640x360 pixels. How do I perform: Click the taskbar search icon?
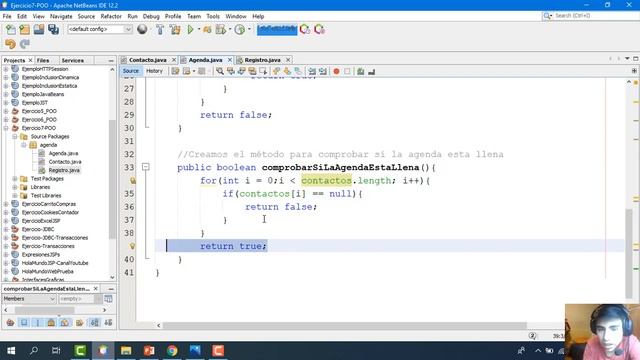pos(34,351)
